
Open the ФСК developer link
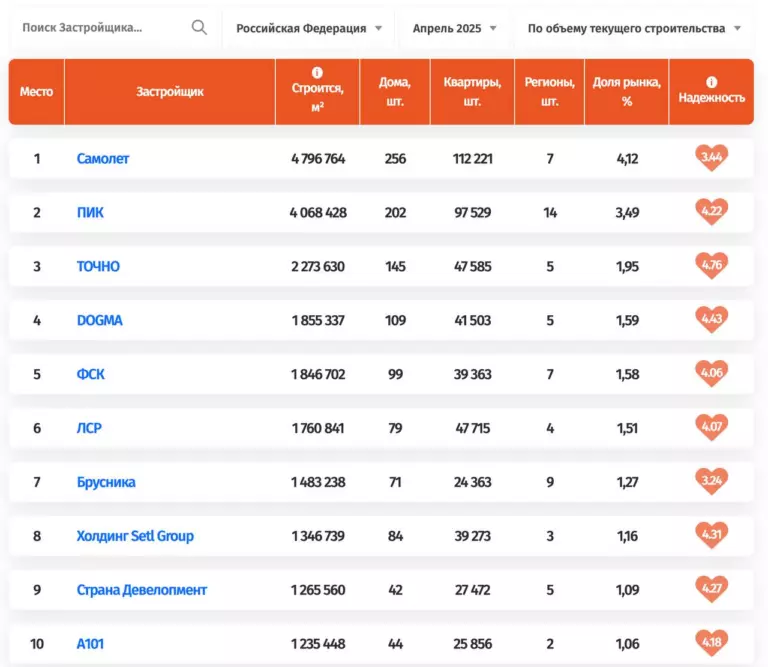point(91,374)
